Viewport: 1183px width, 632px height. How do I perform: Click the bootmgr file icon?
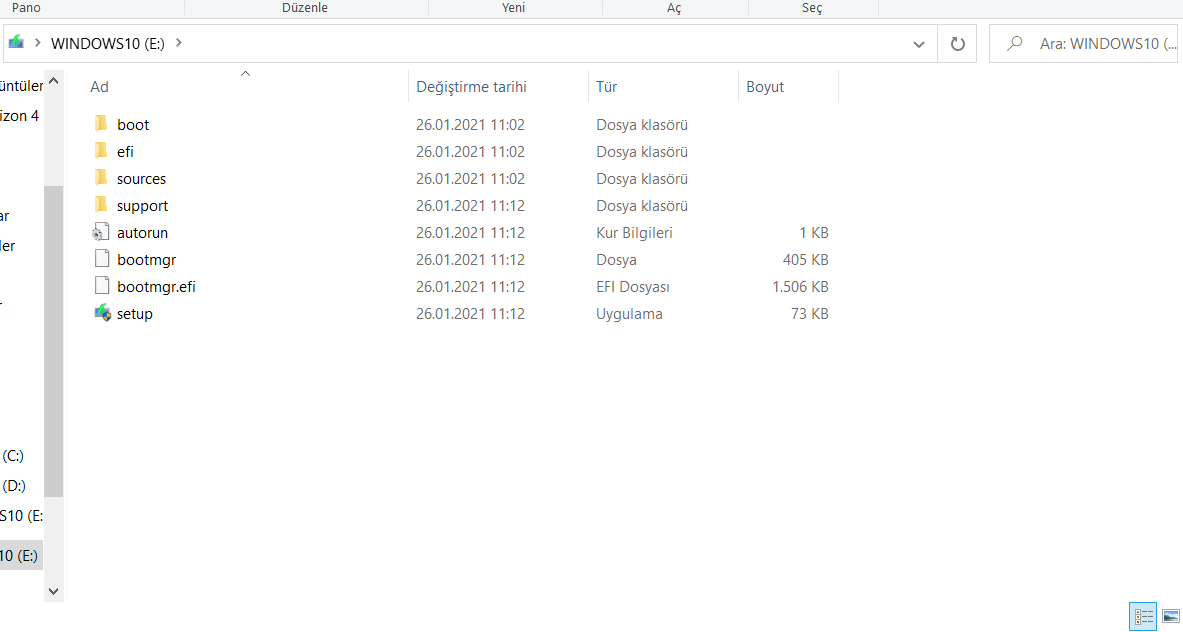tap(102, 259)
